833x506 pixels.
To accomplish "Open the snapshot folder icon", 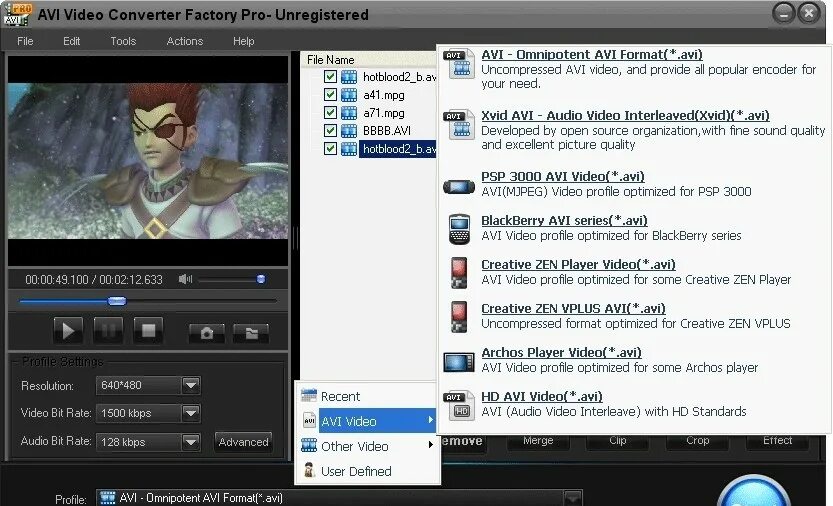I will 251,333.
